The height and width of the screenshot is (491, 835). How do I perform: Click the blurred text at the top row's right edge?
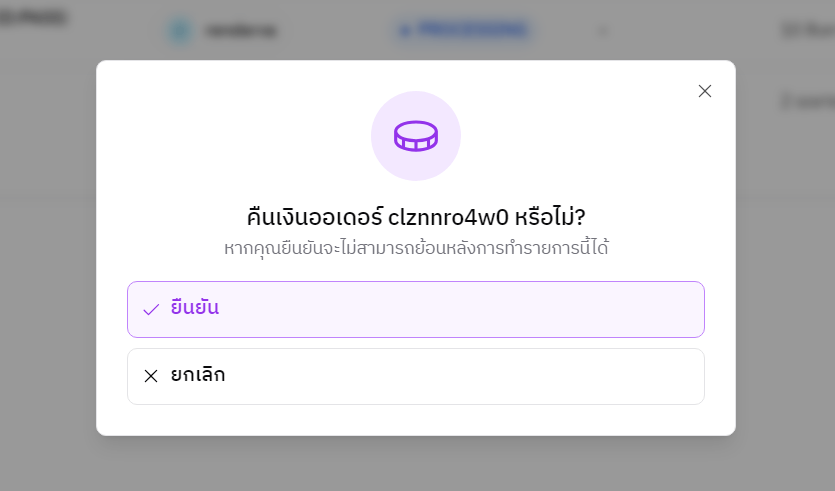point(806,31)
